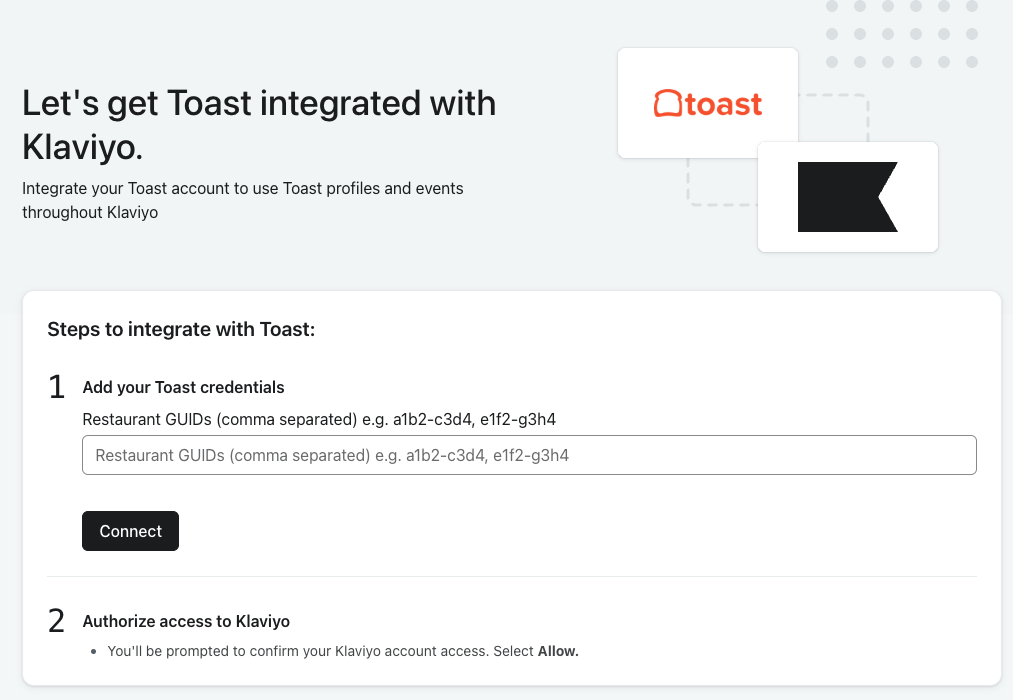Click the Restaurant GUIDs field label
Viewport: 1013px width, 700px height.
(318, 419)
